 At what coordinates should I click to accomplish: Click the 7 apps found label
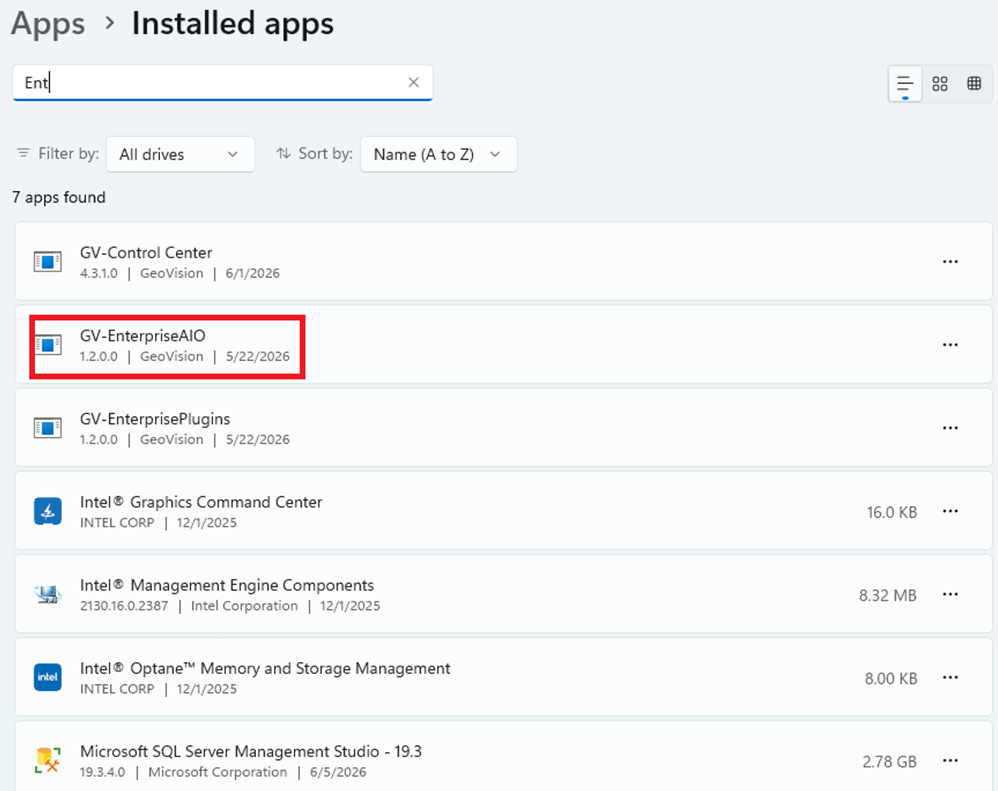point(59,197)
